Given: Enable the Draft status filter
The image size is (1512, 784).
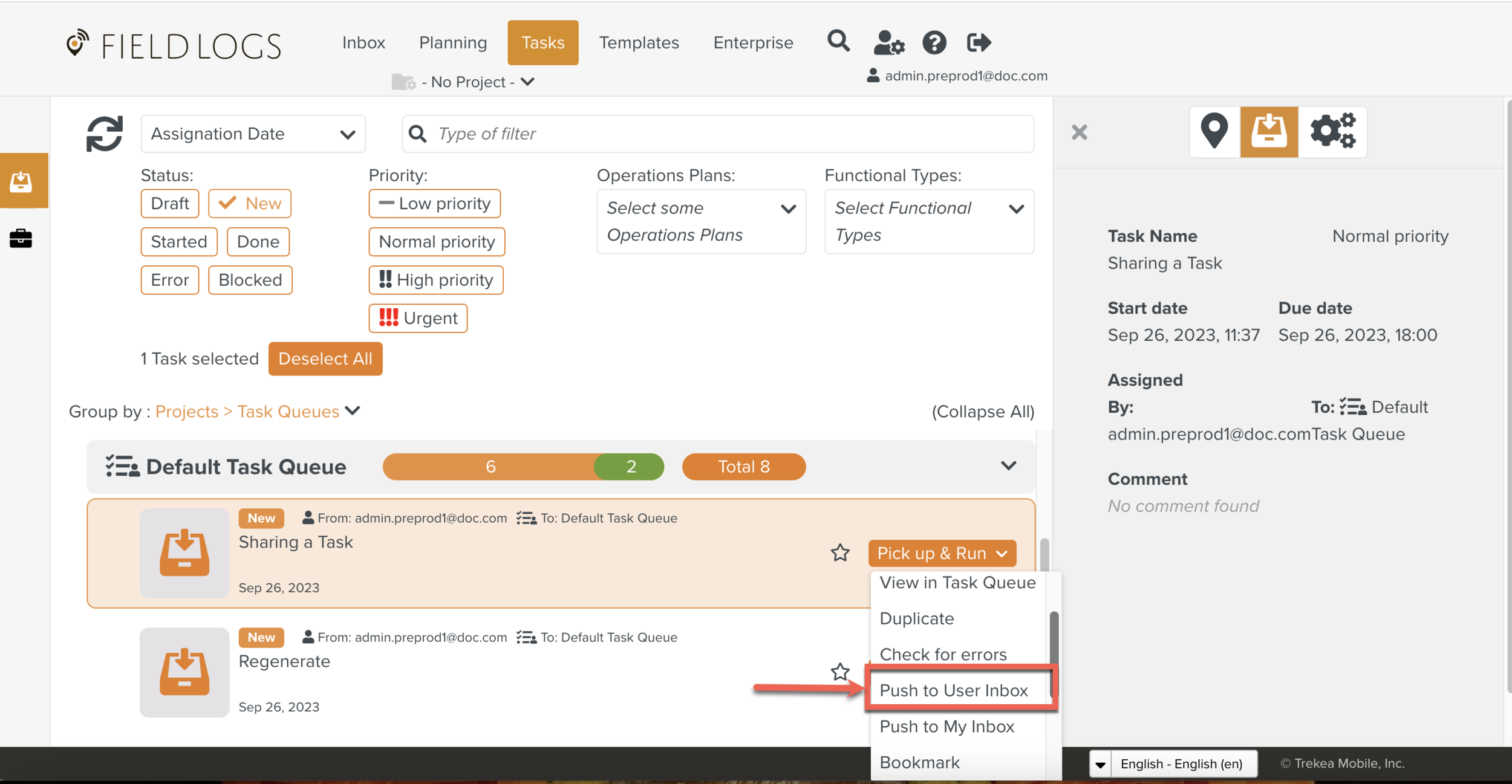Looking at the screenshot, I should (x=169, y=203).
